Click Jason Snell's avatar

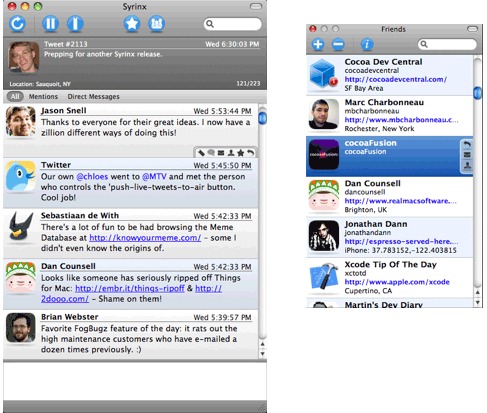pyautogui.click(x=20, y=121)
